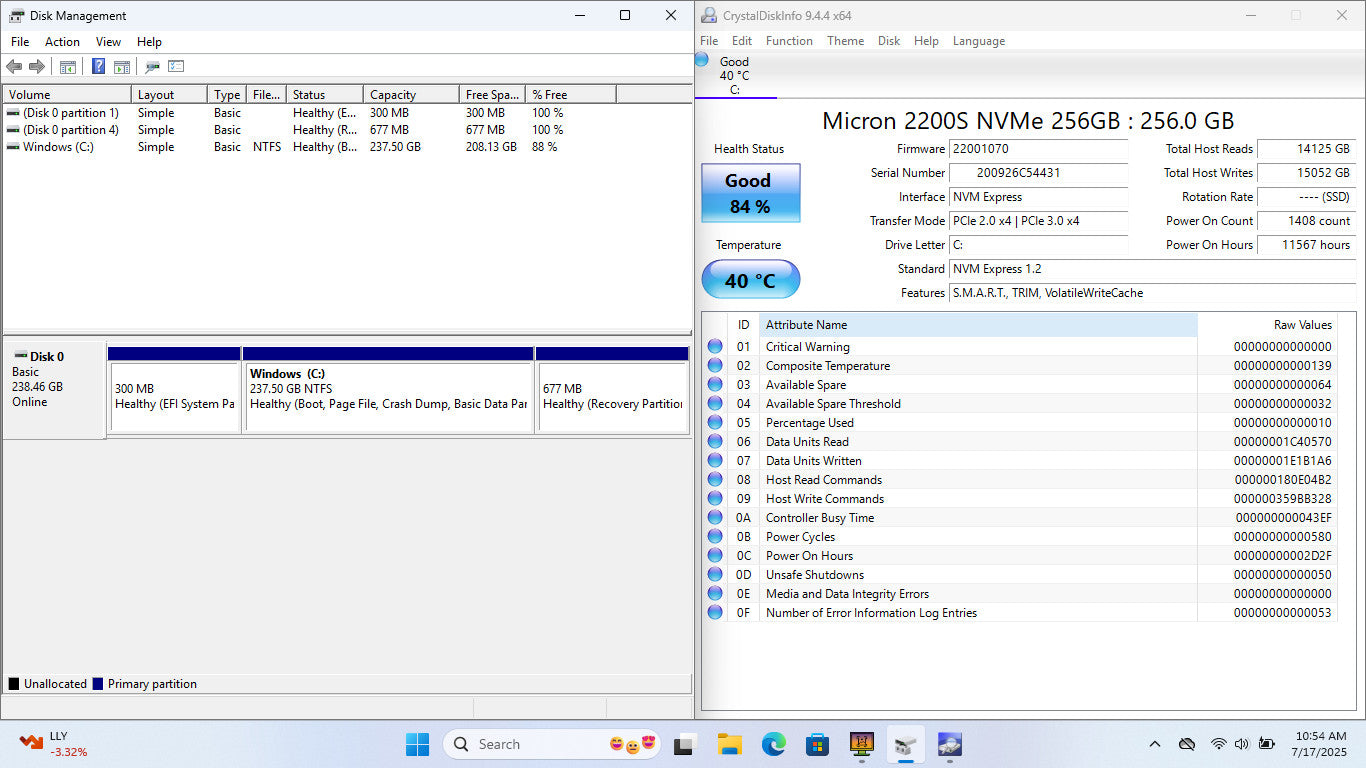Open the Action menu in Disk Management
The height and width of the screenshot is (768, 1366).
tap(62, 42)
